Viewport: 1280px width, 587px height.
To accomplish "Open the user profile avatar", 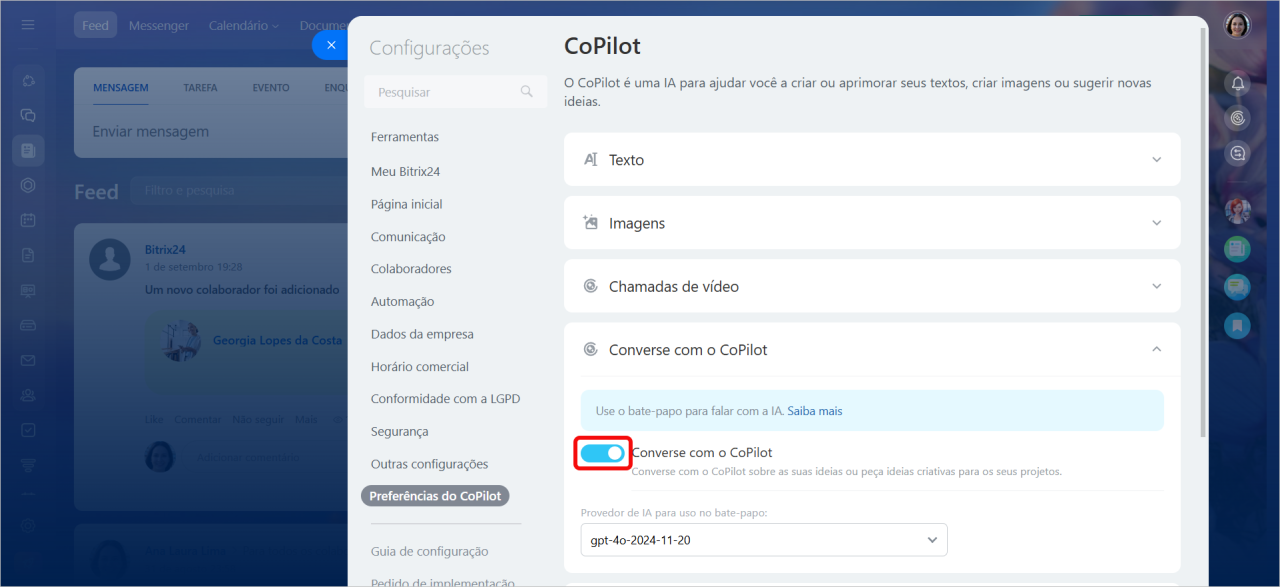I will coord(1238,25).
